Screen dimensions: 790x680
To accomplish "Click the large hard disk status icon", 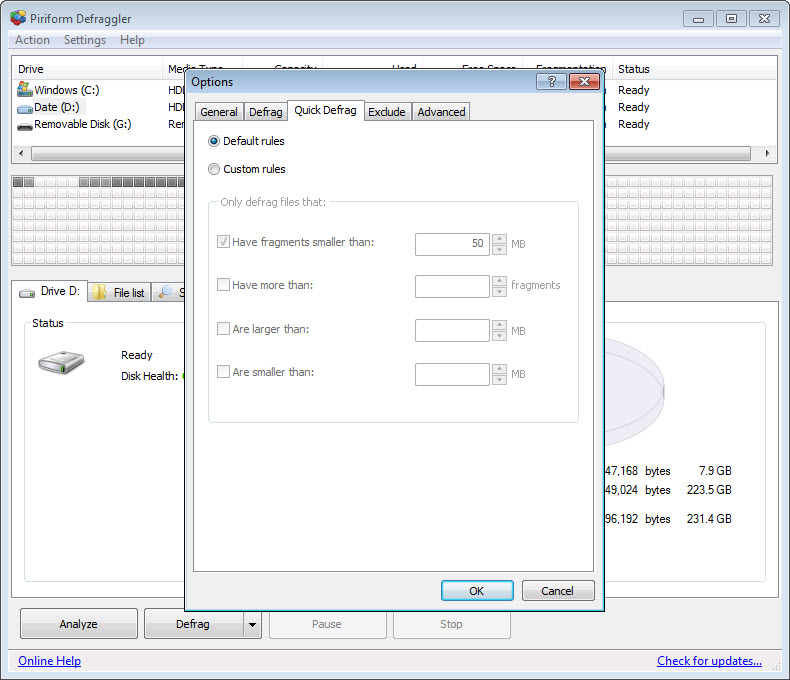I will (x=61, y=362).
